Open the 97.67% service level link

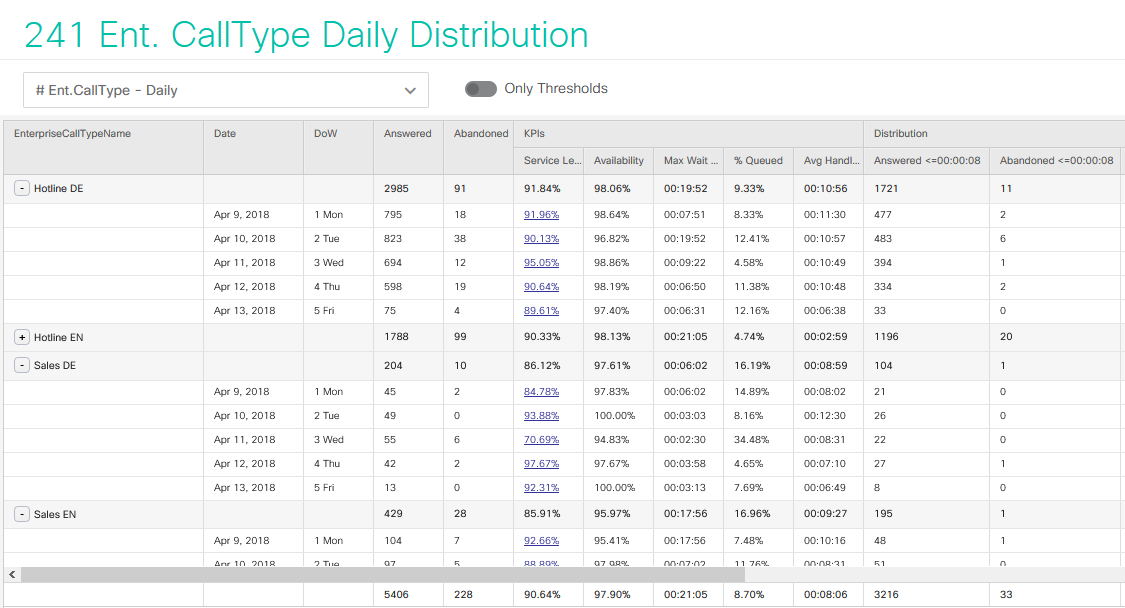point(542,464)
